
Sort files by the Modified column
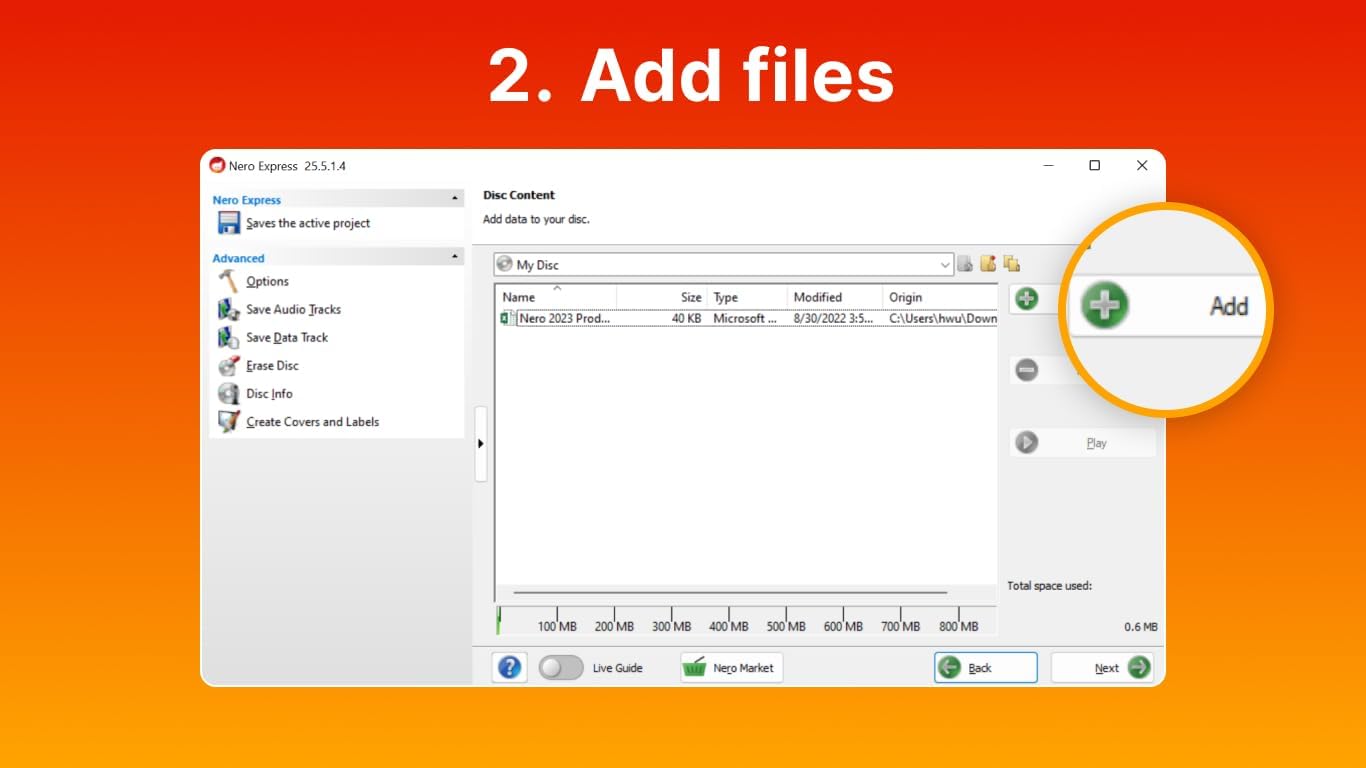click(834, 297)
